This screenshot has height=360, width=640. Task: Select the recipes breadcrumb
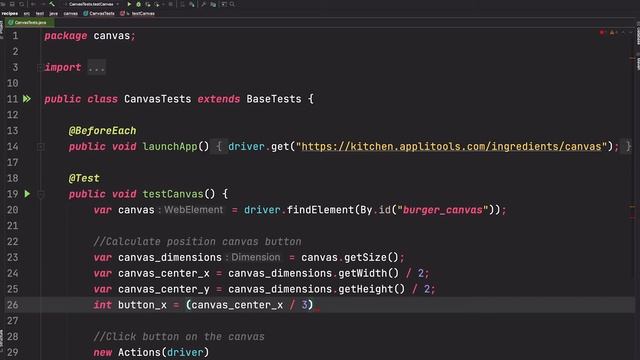pos(10,13)
